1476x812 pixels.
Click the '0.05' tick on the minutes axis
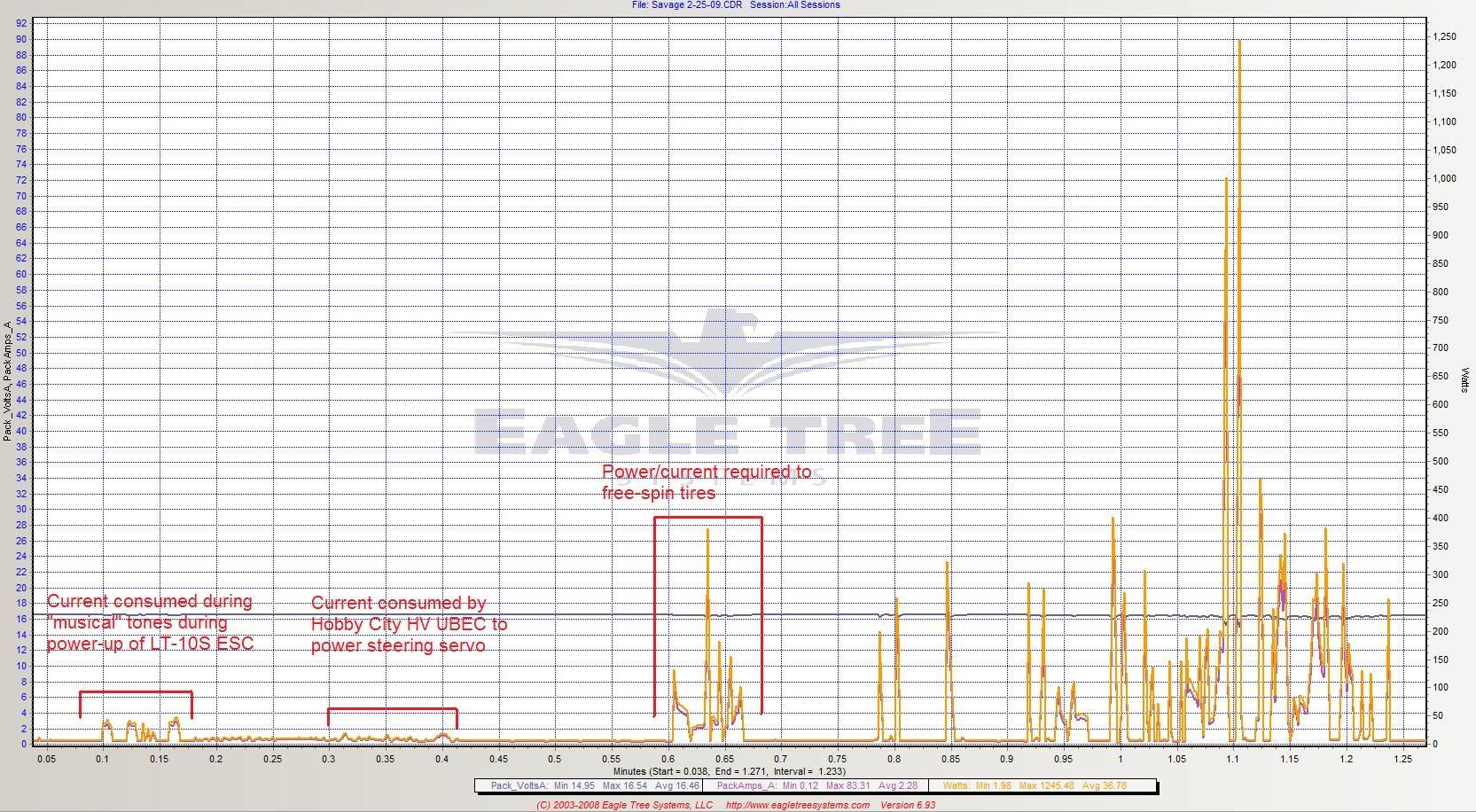46,759
